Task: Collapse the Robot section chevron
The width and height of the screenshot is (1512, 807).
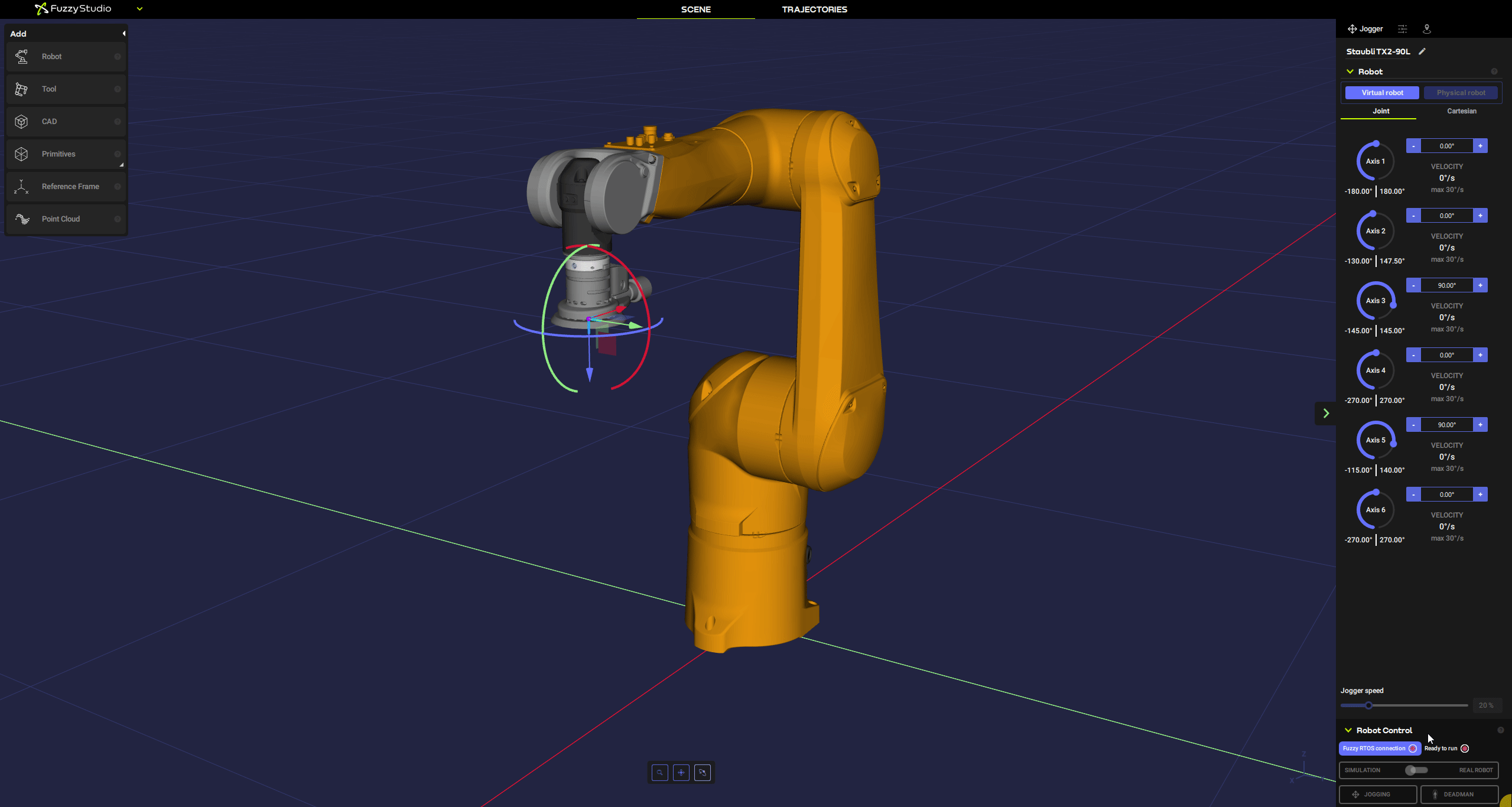Action: coord(1350,71)
